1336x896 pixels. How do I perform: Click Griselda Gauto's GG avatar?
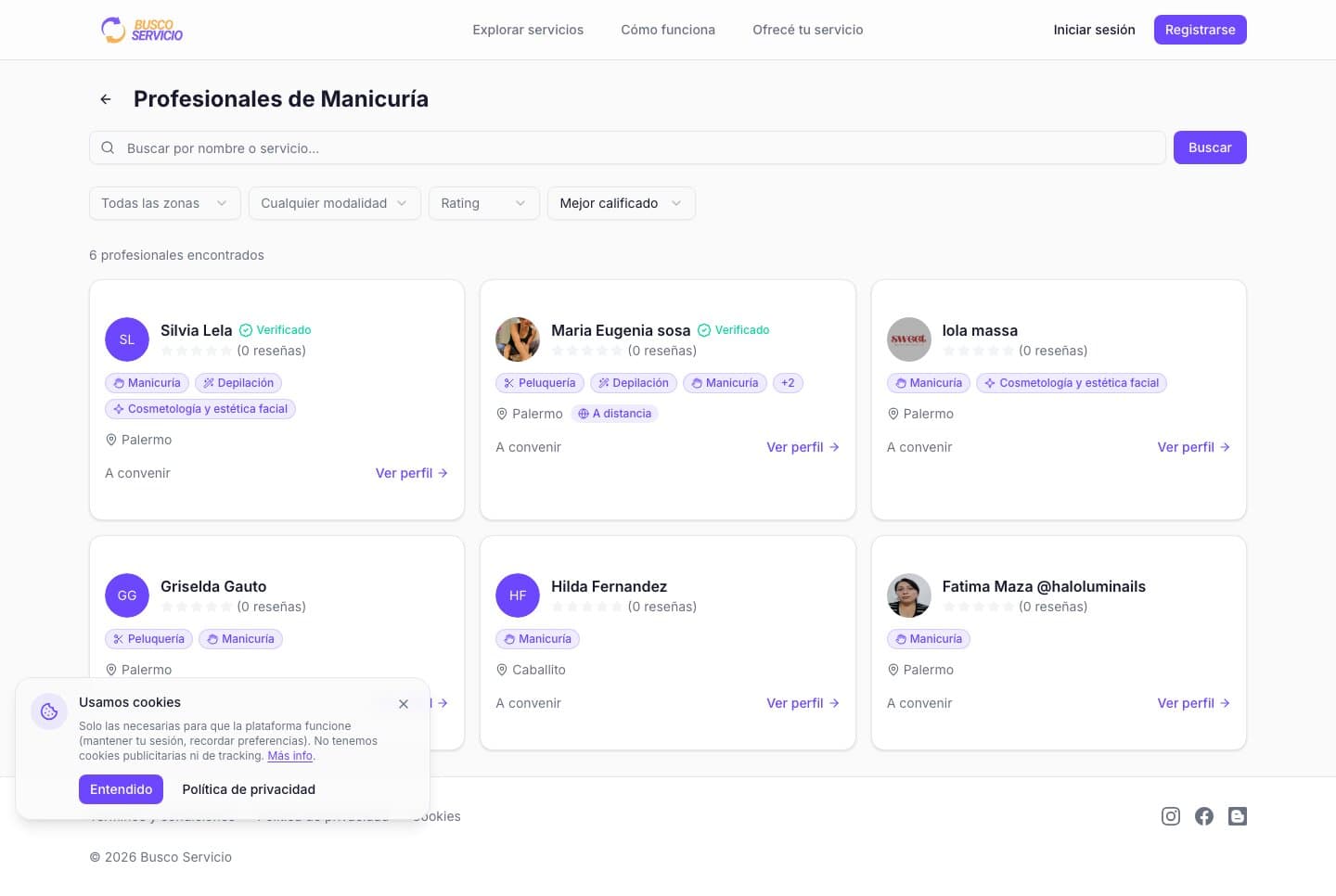pyautogui.click(x=127, y=595)
